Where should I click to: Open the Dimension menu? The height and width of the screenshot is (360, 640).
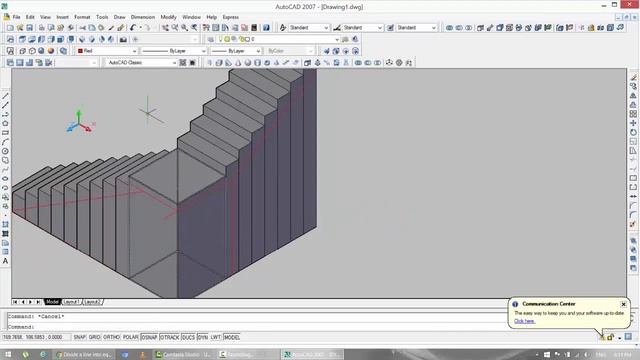143,17
